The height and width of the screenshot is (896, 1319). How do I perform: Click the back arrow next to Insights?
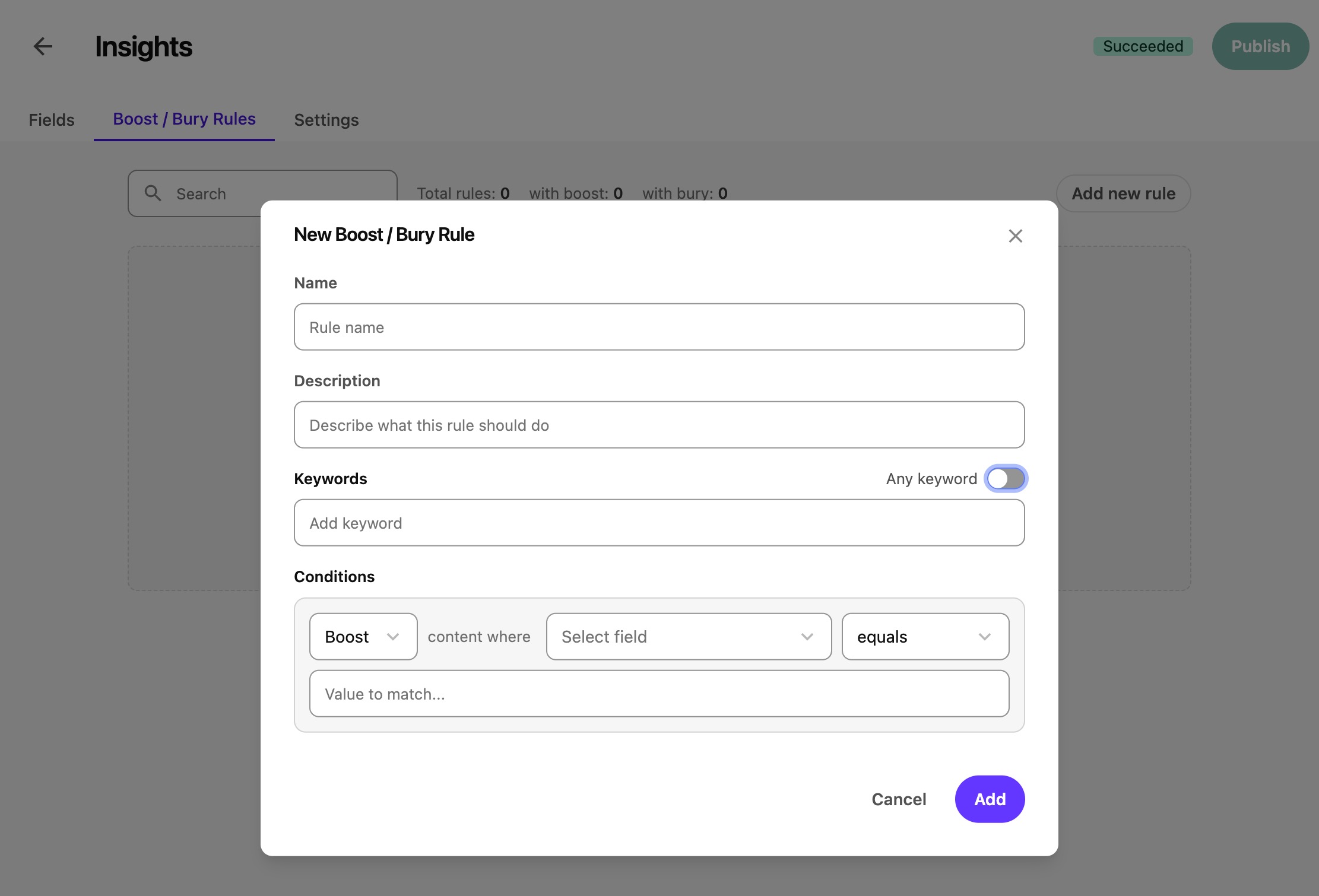[42, 47]
